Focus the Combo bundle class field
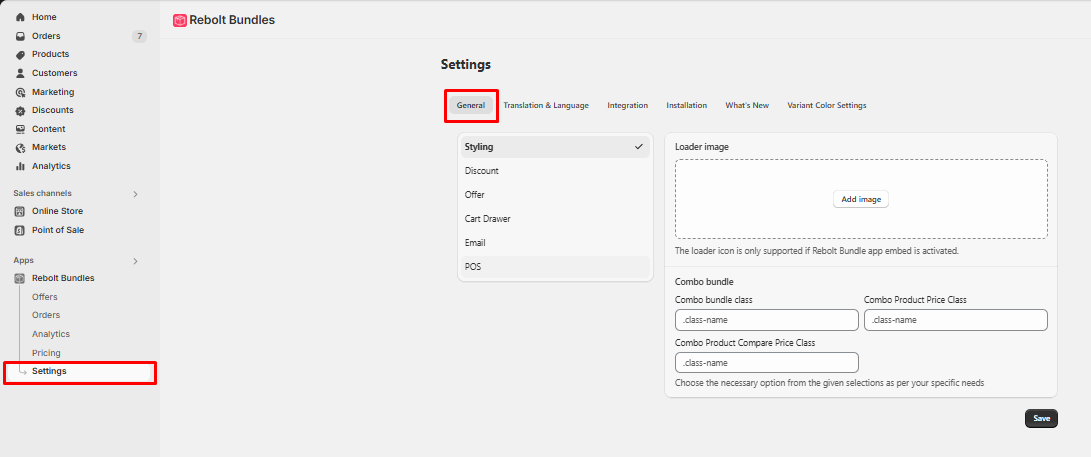The height and width of the screenshot is (457, 1091). pos(767,320)
